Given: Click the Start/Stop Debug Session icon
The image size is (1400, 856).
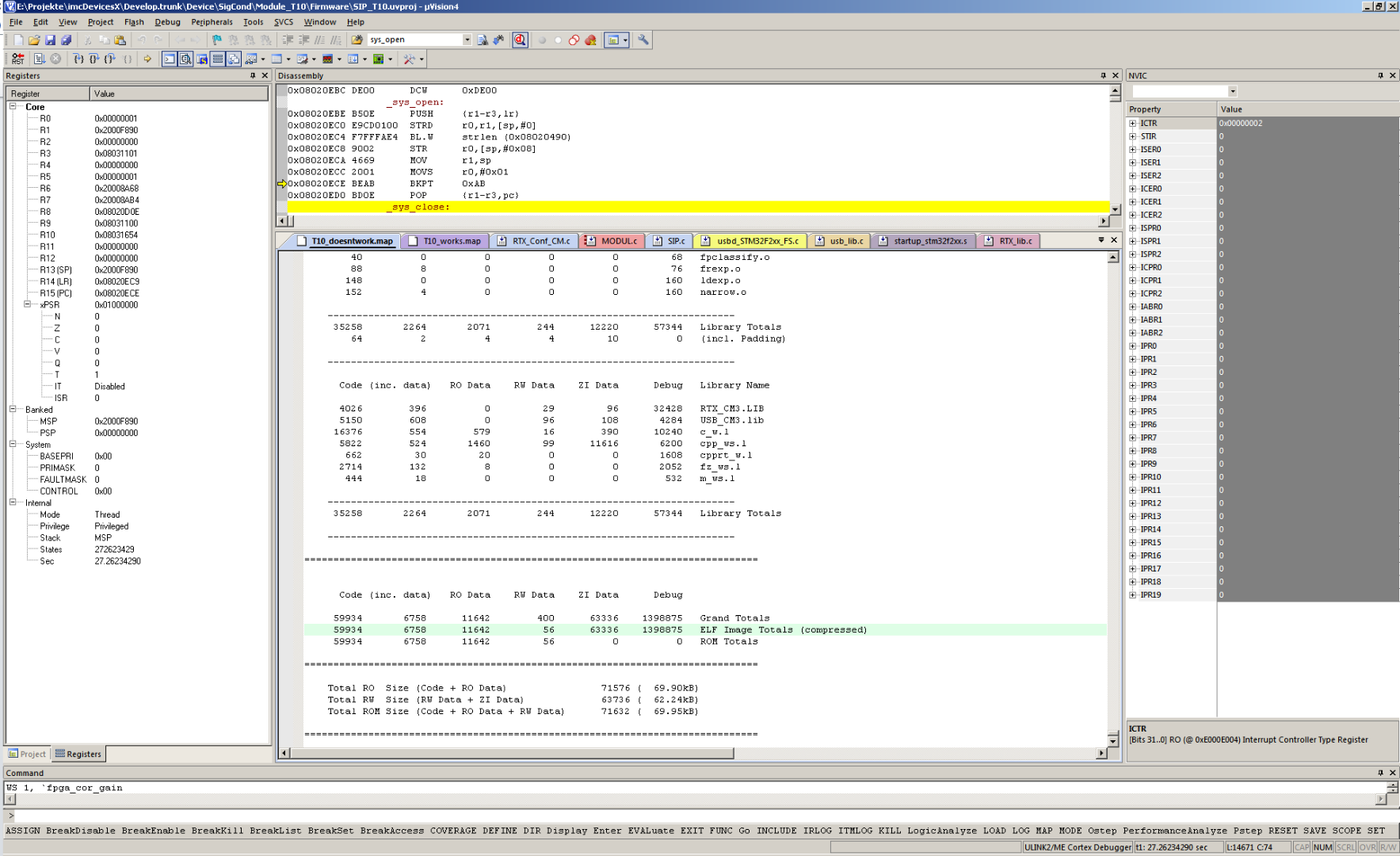Looking at the screenshot, I should pyautogui.click(x=520, y=40).
